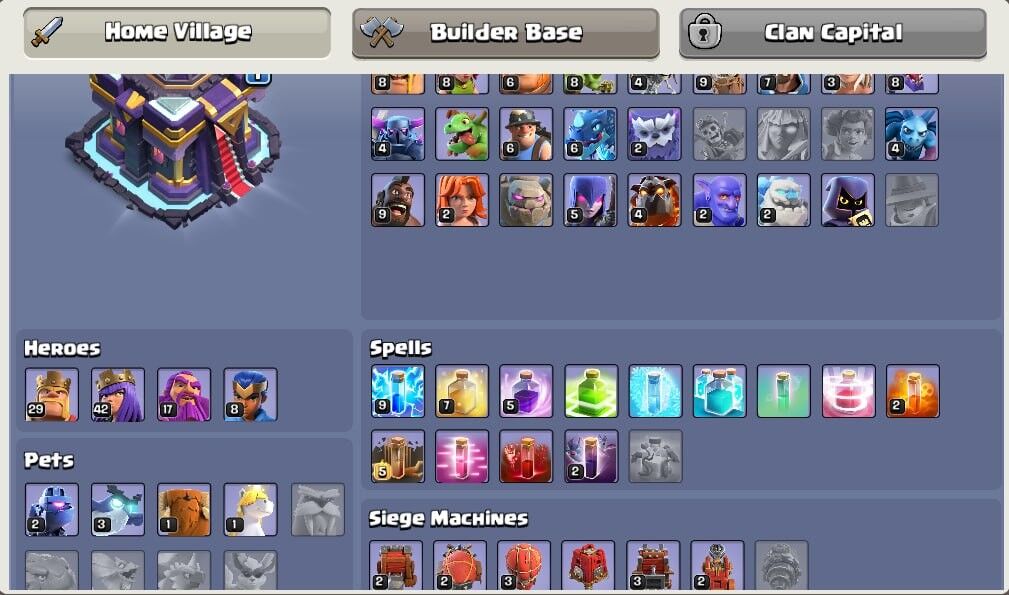Image resolution: width=1009 pixels, height=595 pixels.
Task: Select the Archer Queen hero icon
Action: click(118, 395)
